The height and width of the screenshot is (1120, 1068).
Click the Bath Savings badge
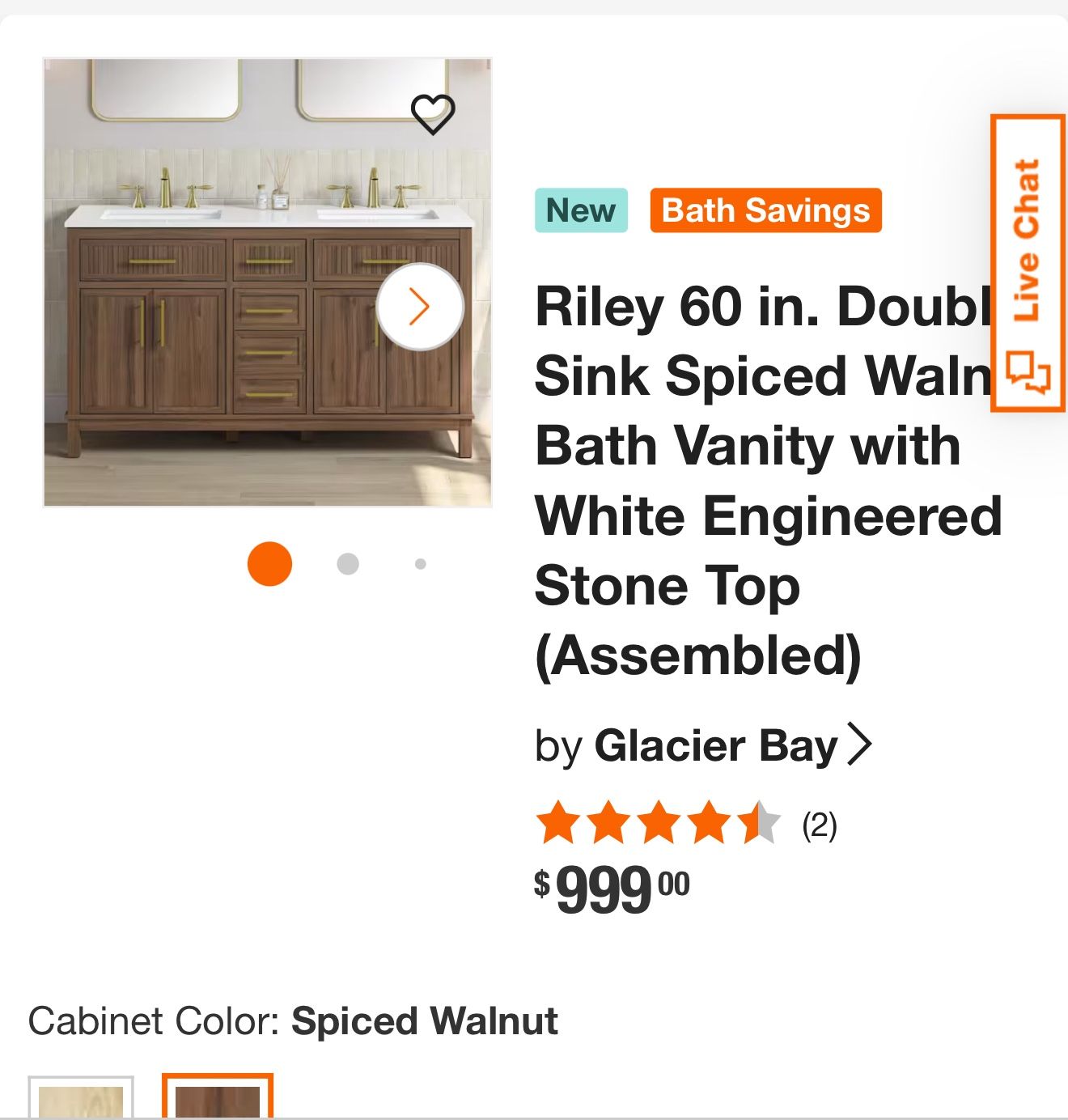(x=765, y=210)
